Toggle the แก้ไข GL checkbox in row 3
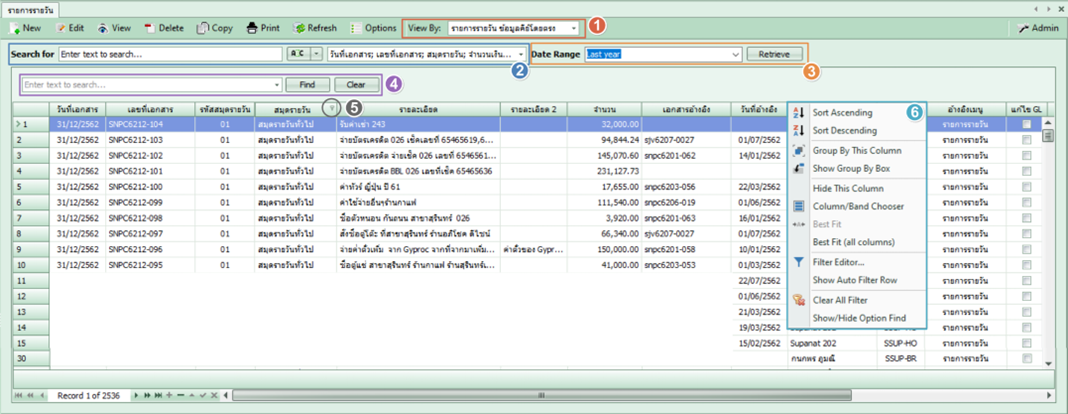This screenshot has width=1068, height=414. pos(1025,158)
